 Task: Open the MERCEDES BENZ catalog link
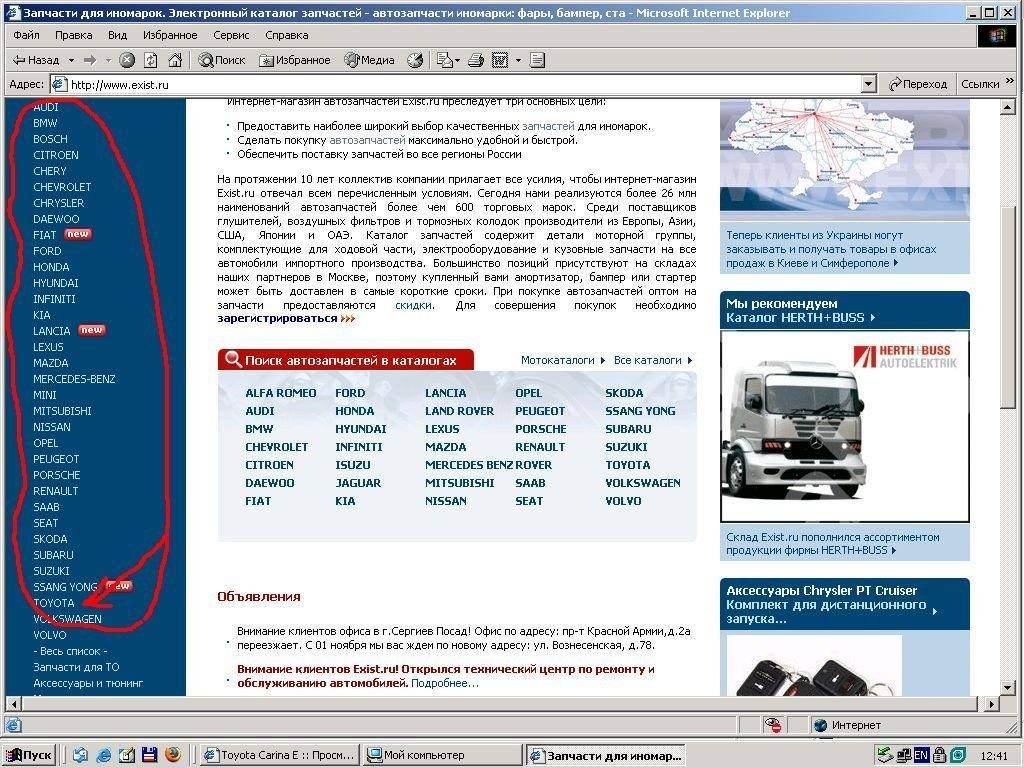click(468, 465)
